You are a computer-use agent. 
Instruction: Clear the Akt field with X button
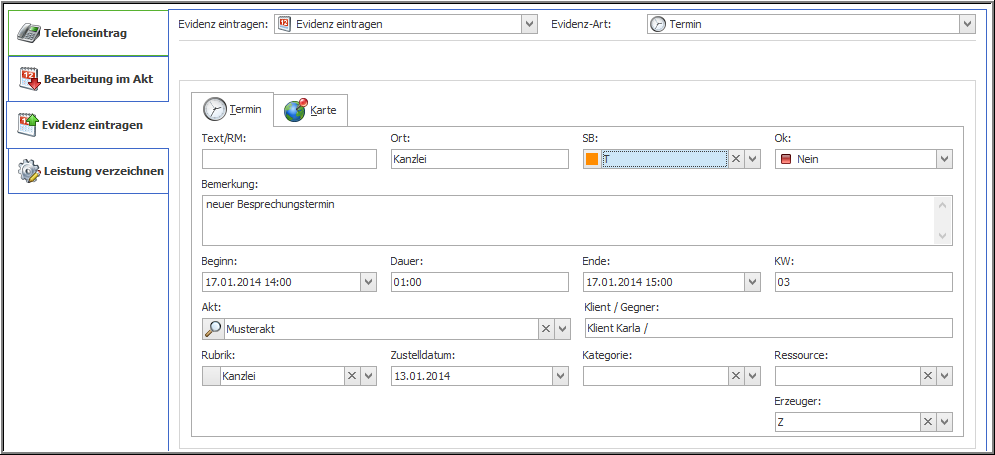point(546,329)
